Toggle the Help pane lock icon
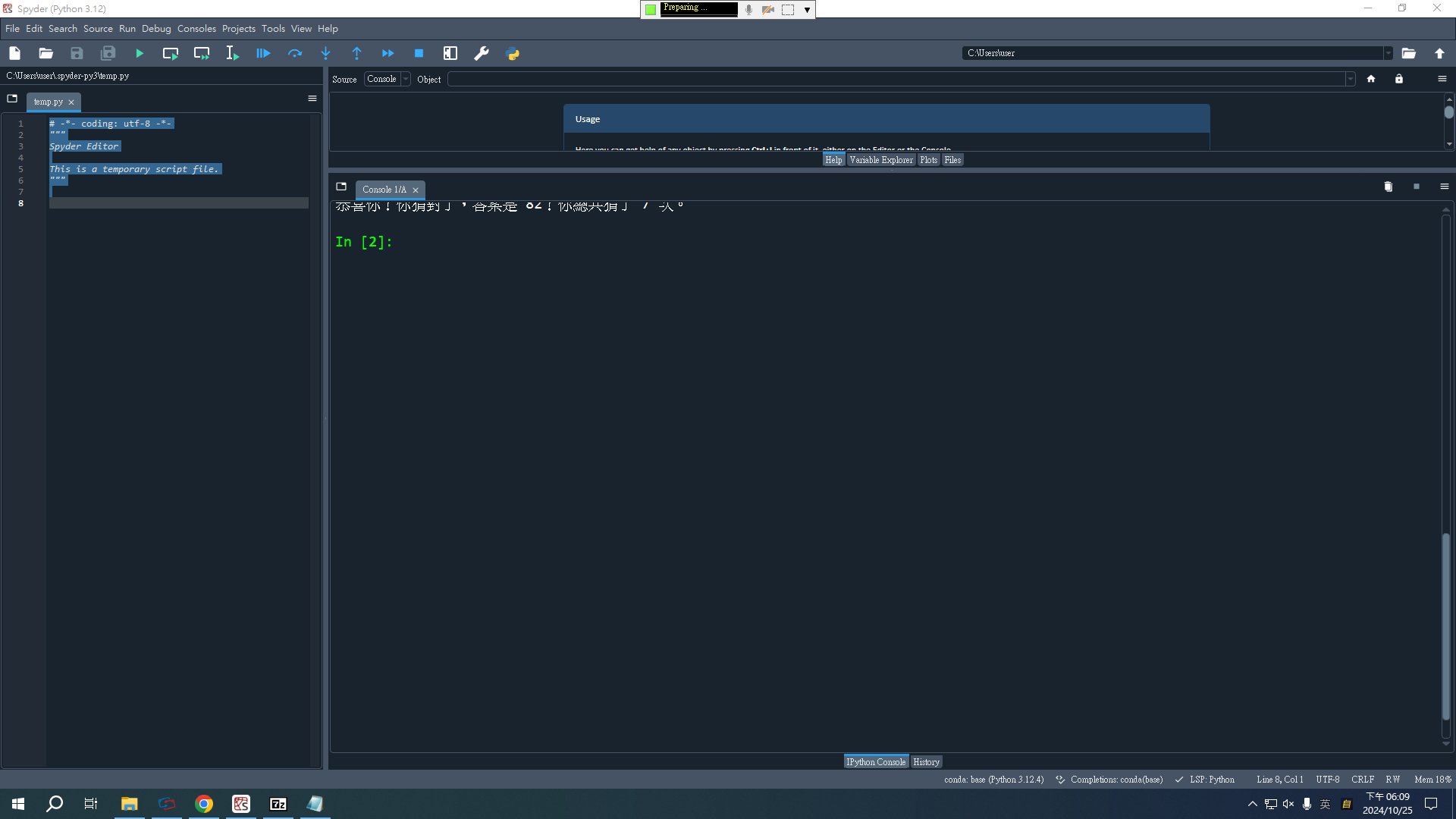The image size is (1456, 819). coord(1399,79)
